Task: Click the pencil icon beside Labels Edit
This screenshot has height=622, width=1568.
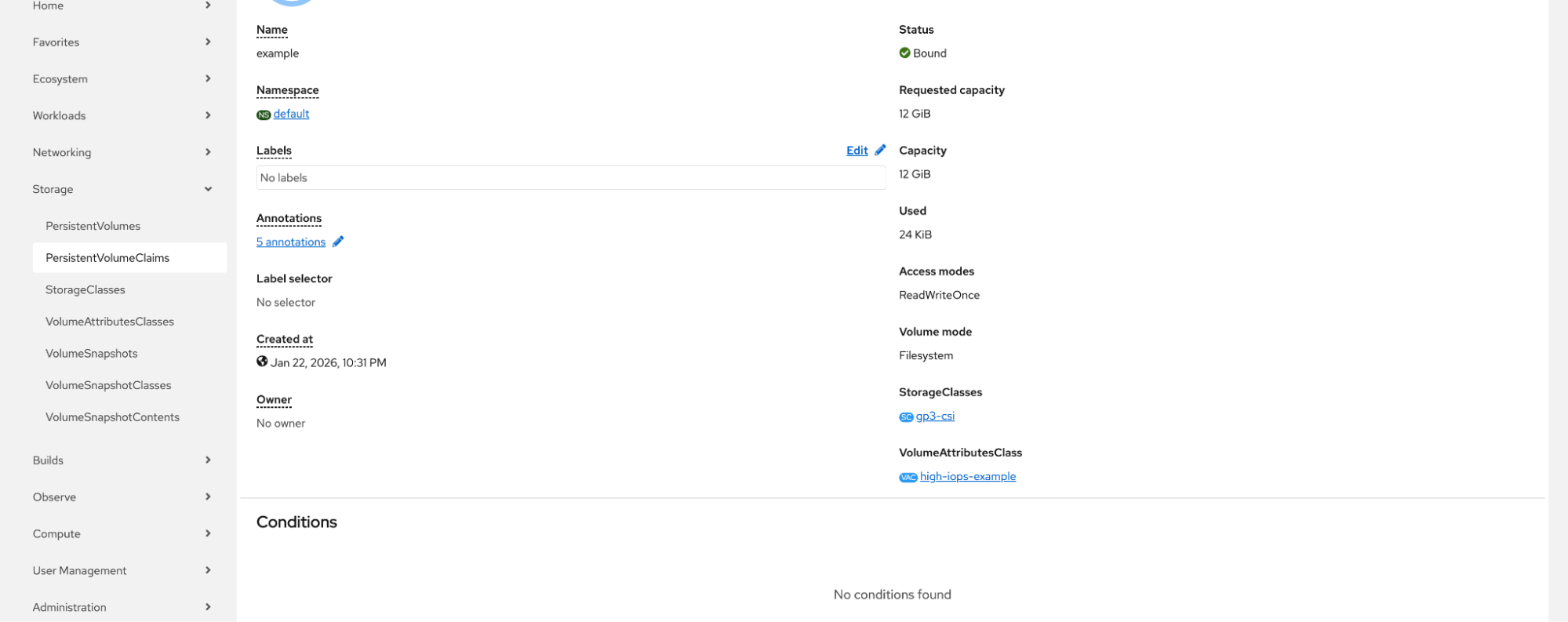Action: click(880, 150)
